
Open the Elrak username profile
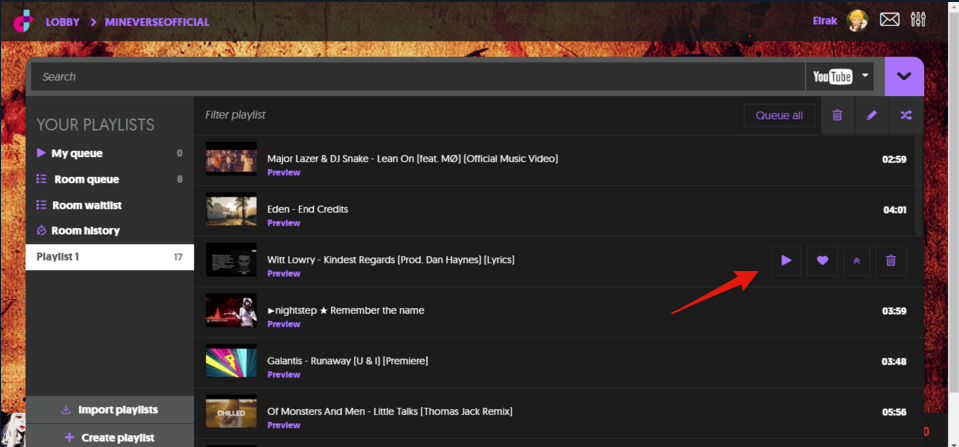click(x=825, y=21)
